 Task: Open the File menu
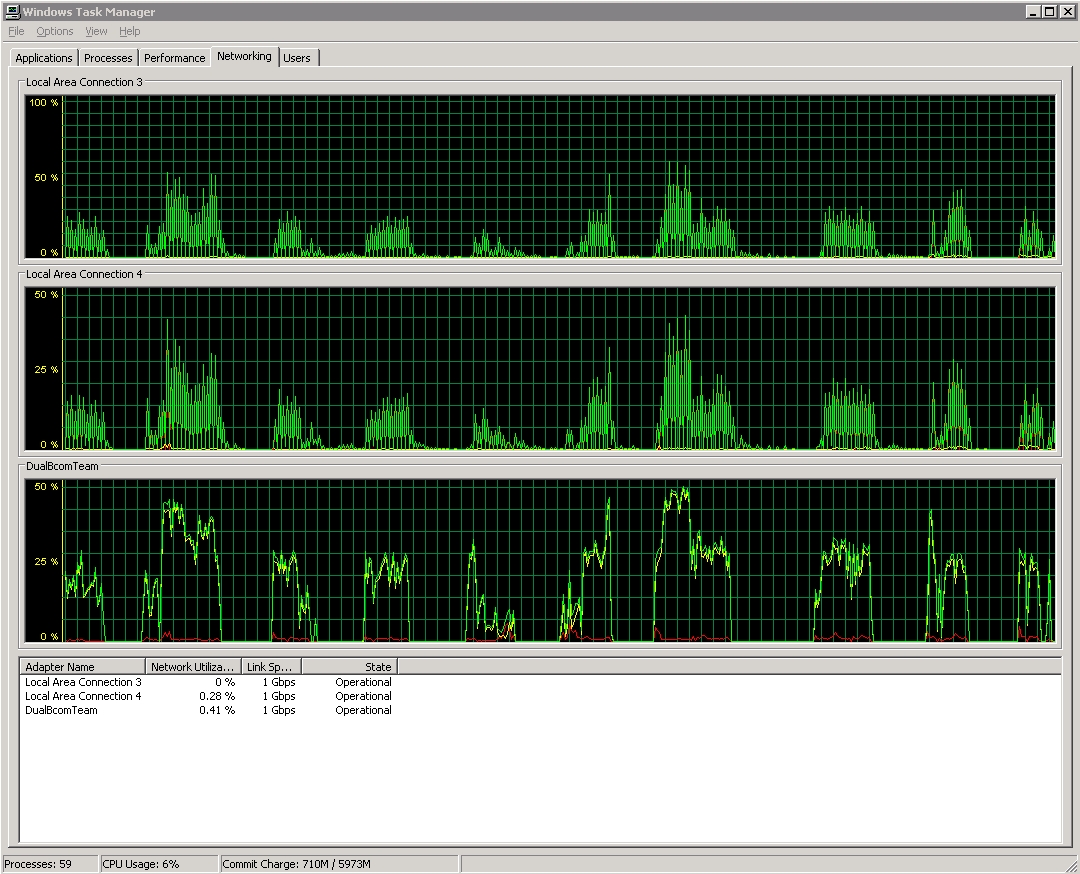pos(15,31)
